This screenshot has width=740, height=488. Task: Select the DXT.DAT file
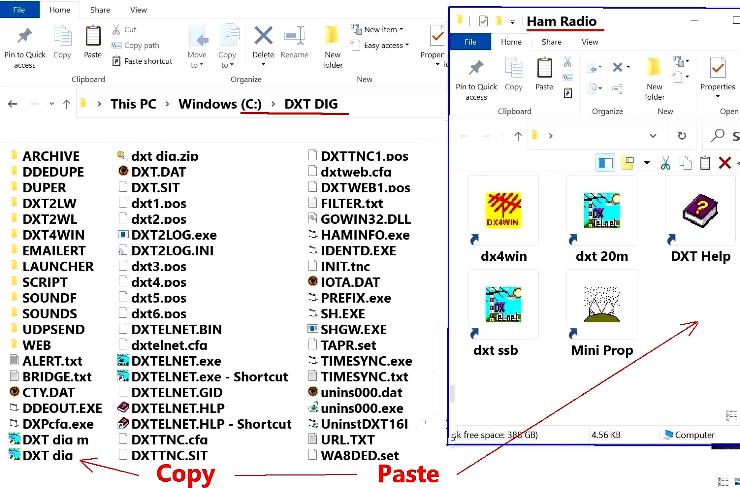pyautogui.click(x=152, y=172)
